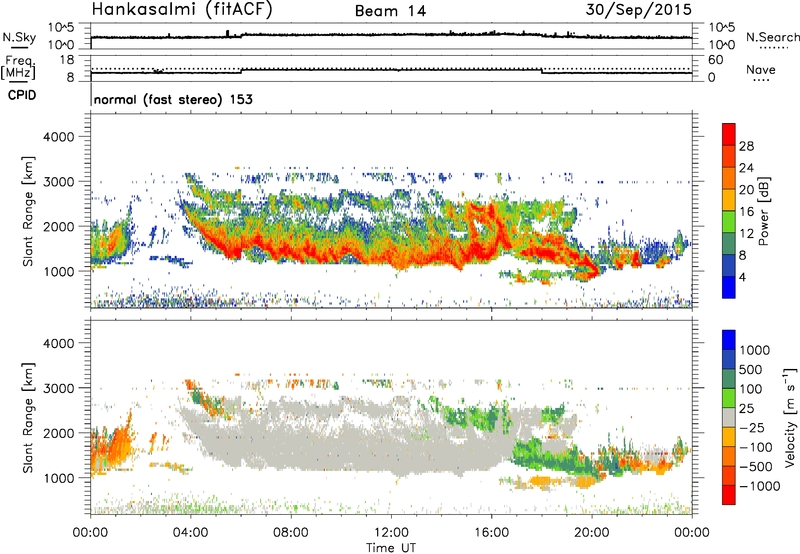800x554 pixels.
Task: Click the 3000 label on the velocity panel axis
Action: 59,388
